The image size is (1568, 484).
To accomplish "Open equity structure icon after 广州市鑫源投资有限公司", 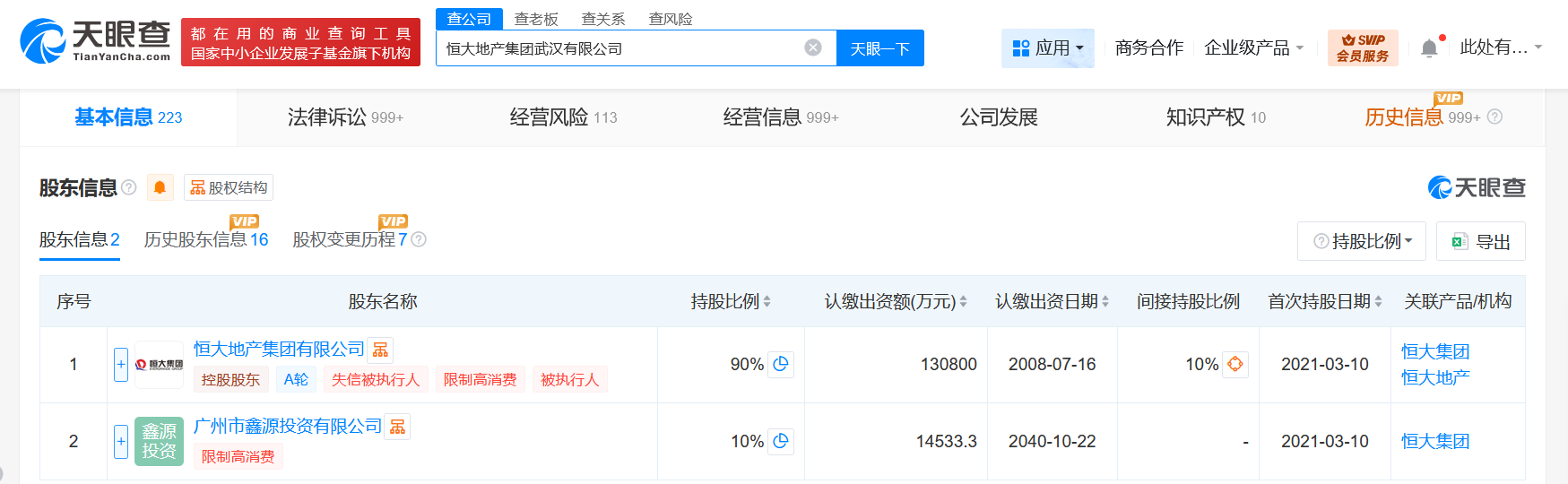I will click(398, 427).
